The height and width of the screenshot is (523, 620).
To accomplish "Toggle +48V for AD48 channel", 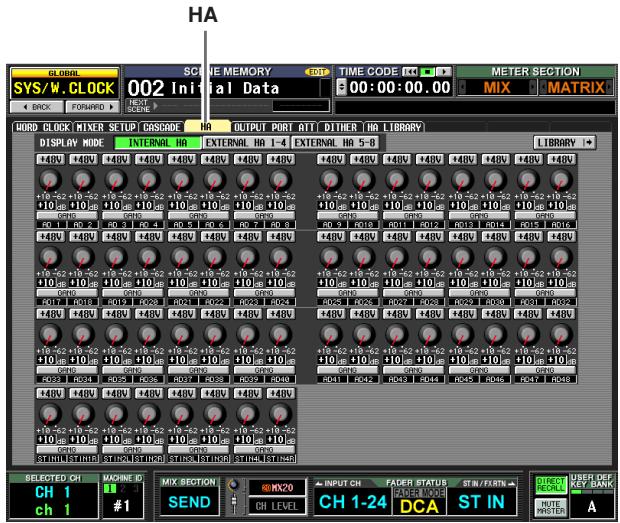I will 561,314.
